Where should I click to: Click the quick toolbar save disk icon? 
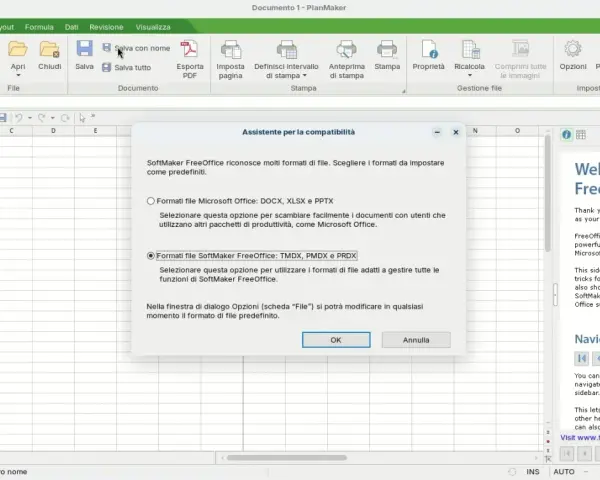[3, 118]
